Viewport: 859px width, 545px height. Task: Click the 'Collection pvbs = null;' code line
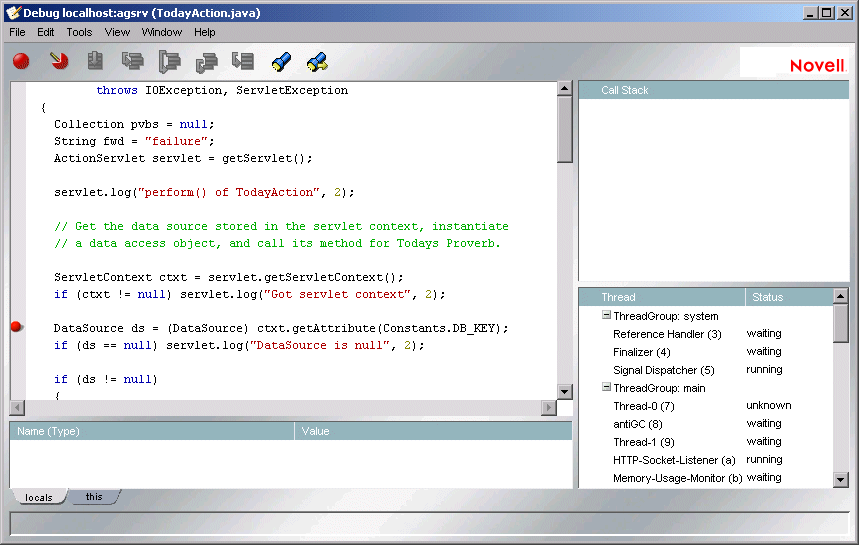(x=134, y=124)
